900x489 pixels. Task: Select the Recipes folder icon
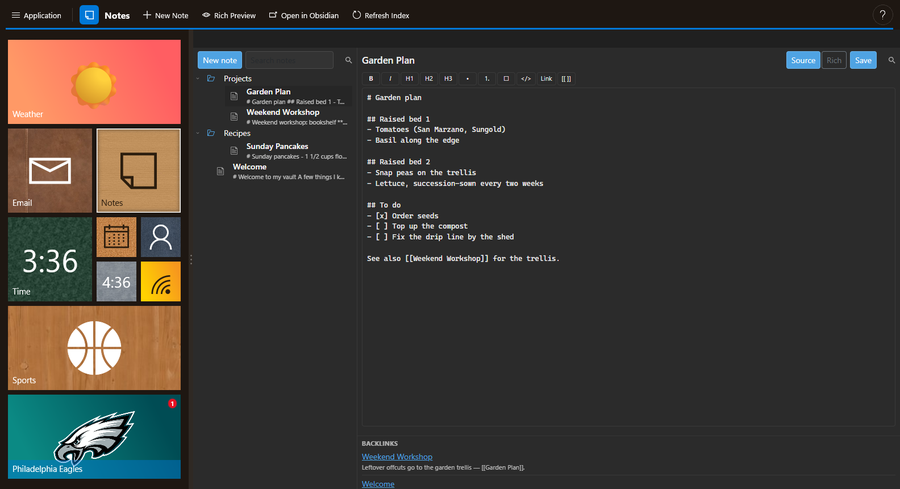(211, 133)
